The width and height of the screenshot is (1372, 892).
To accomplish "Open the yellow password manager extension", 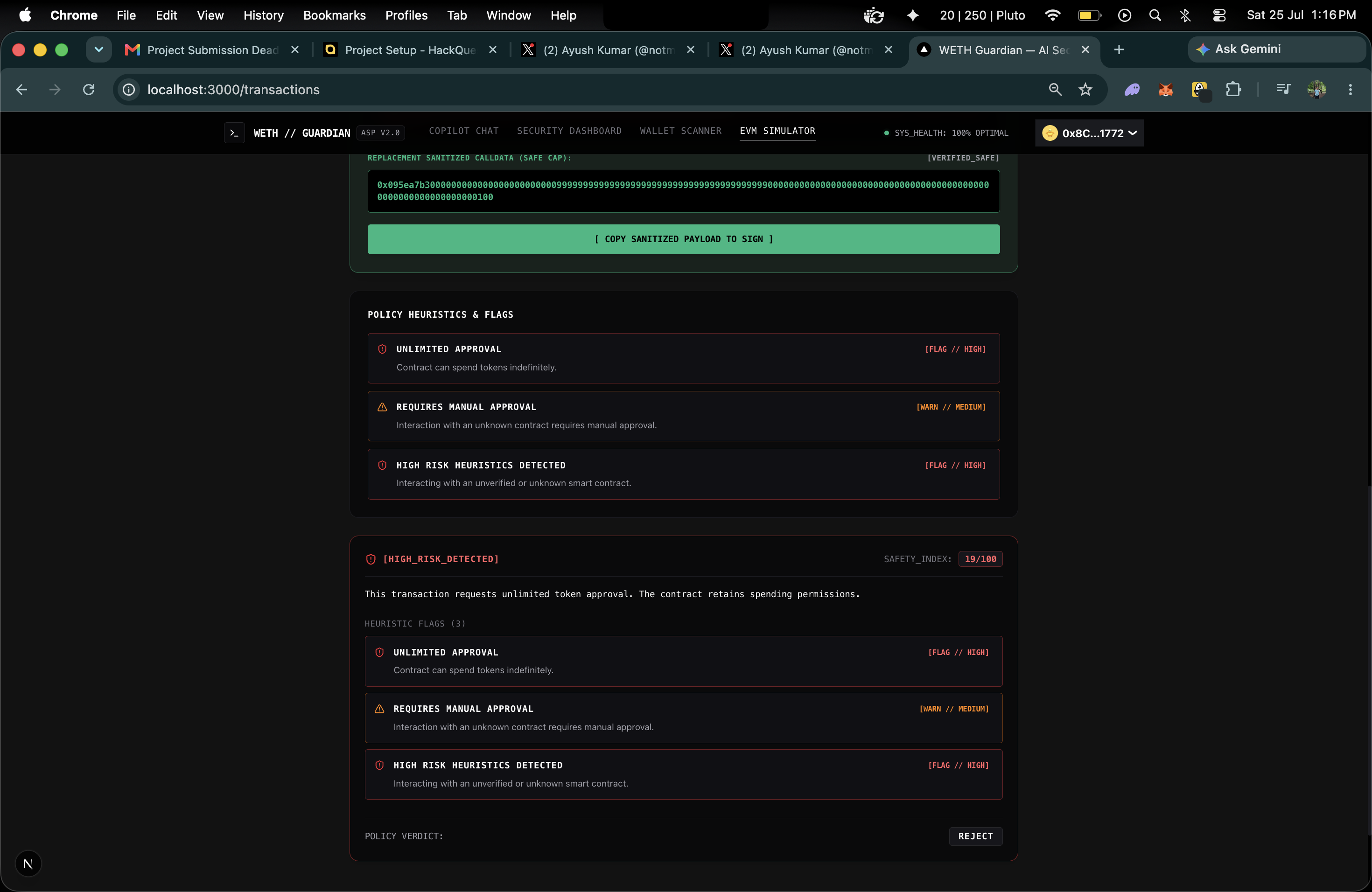I will click(x=1200, y=89).
